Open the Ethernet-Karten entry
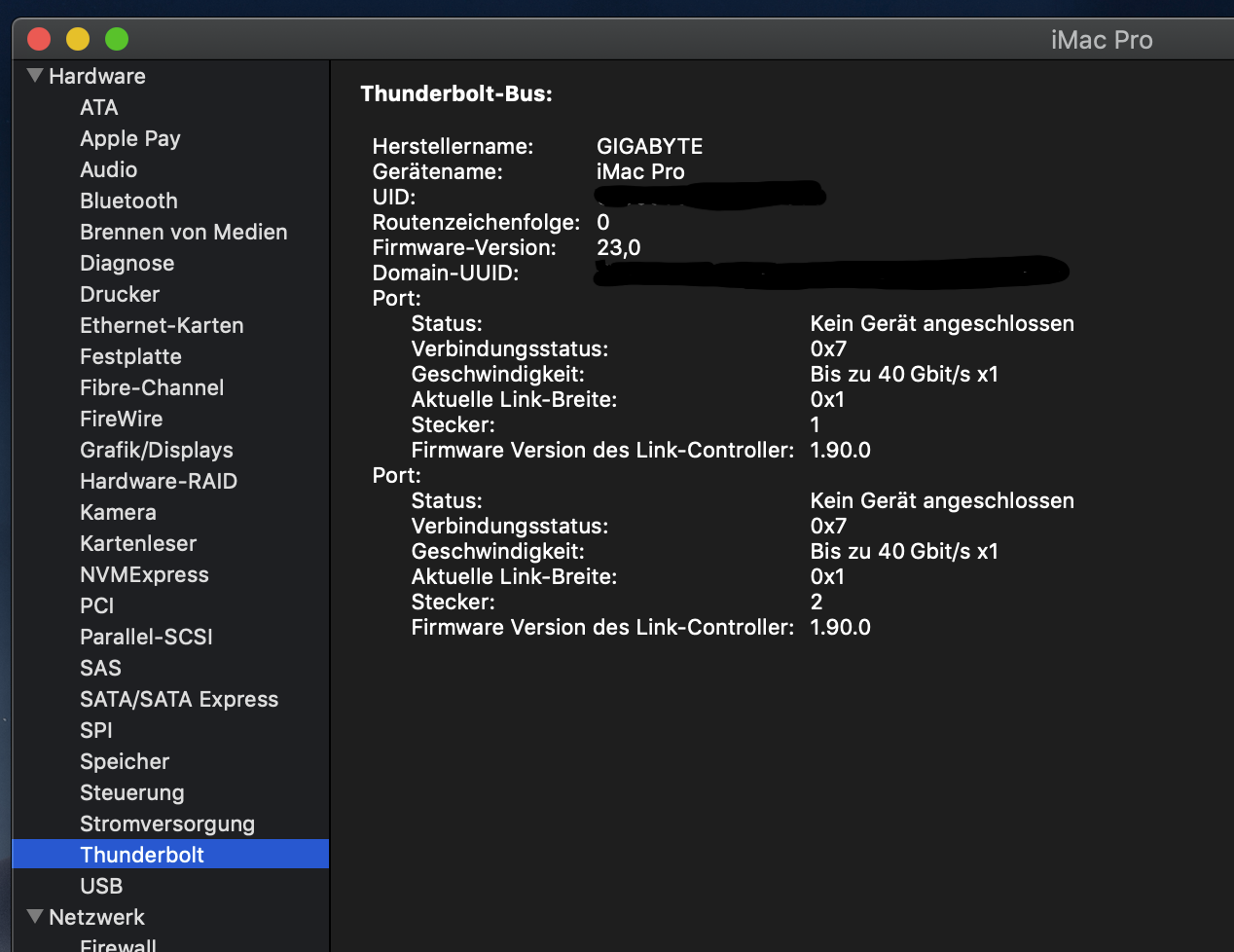Image resolution: width=1234 pixels, height=952 pixels. pyautogui.click(x=162, y=325)
